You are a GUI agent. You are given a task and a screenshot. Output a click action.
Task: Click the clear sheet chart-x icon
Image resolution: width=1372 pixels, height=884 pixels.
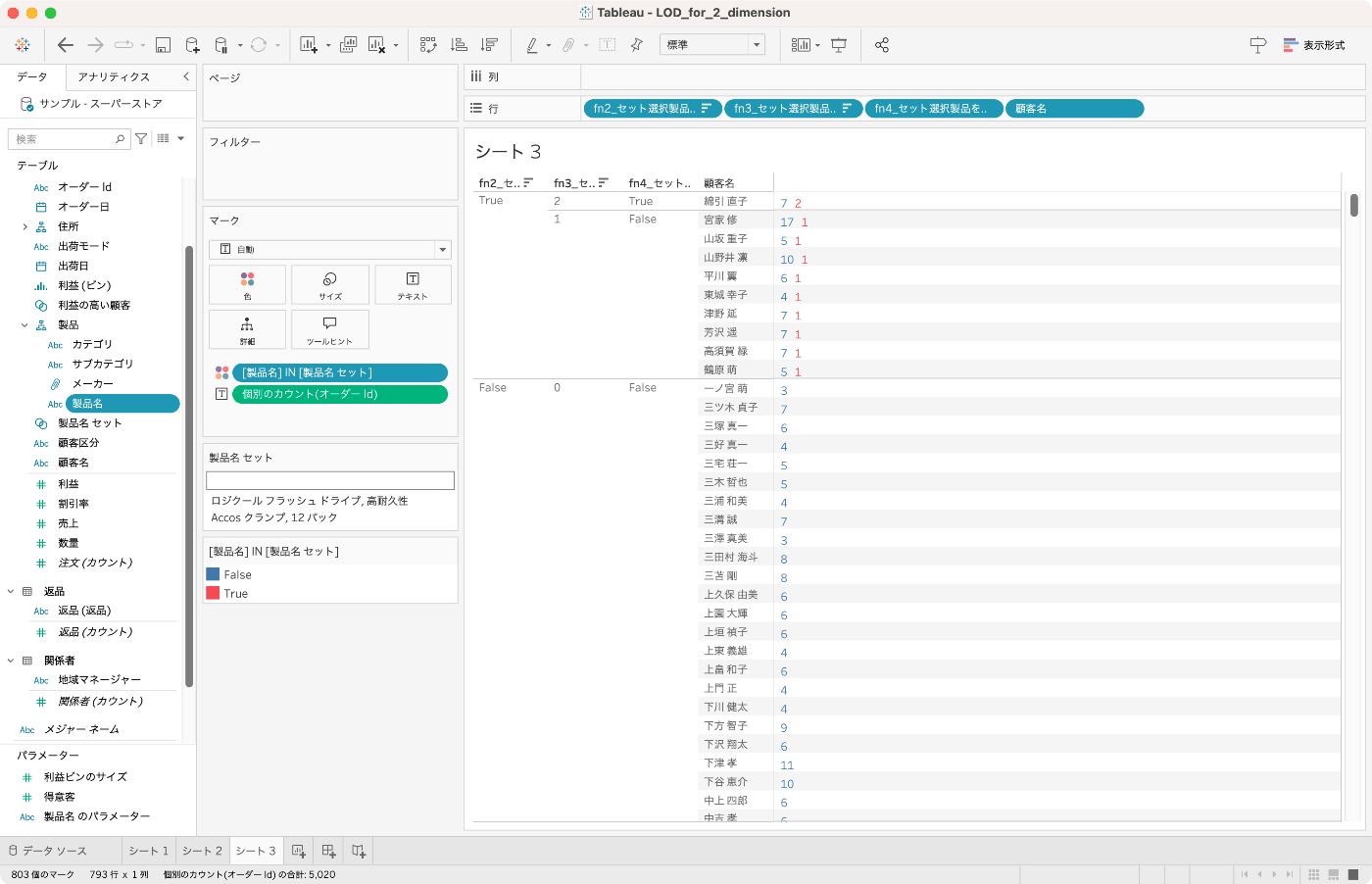tap(376, 45)
